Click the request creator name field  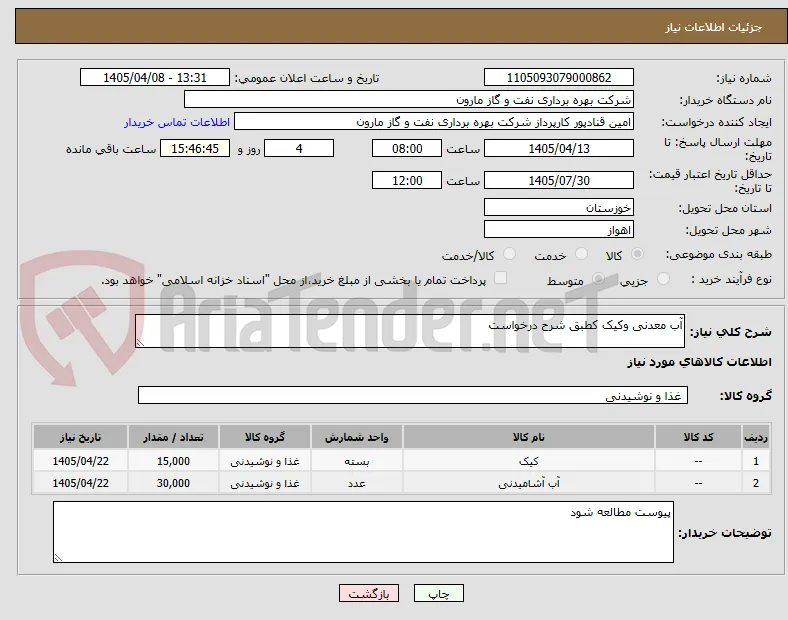[434, 122]
